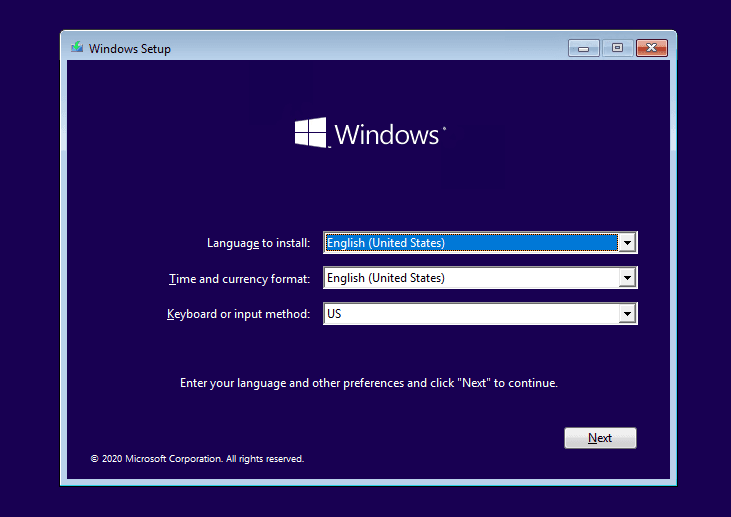
Task: Click the Windows Setup title bar icon
Action: point(77,48)
